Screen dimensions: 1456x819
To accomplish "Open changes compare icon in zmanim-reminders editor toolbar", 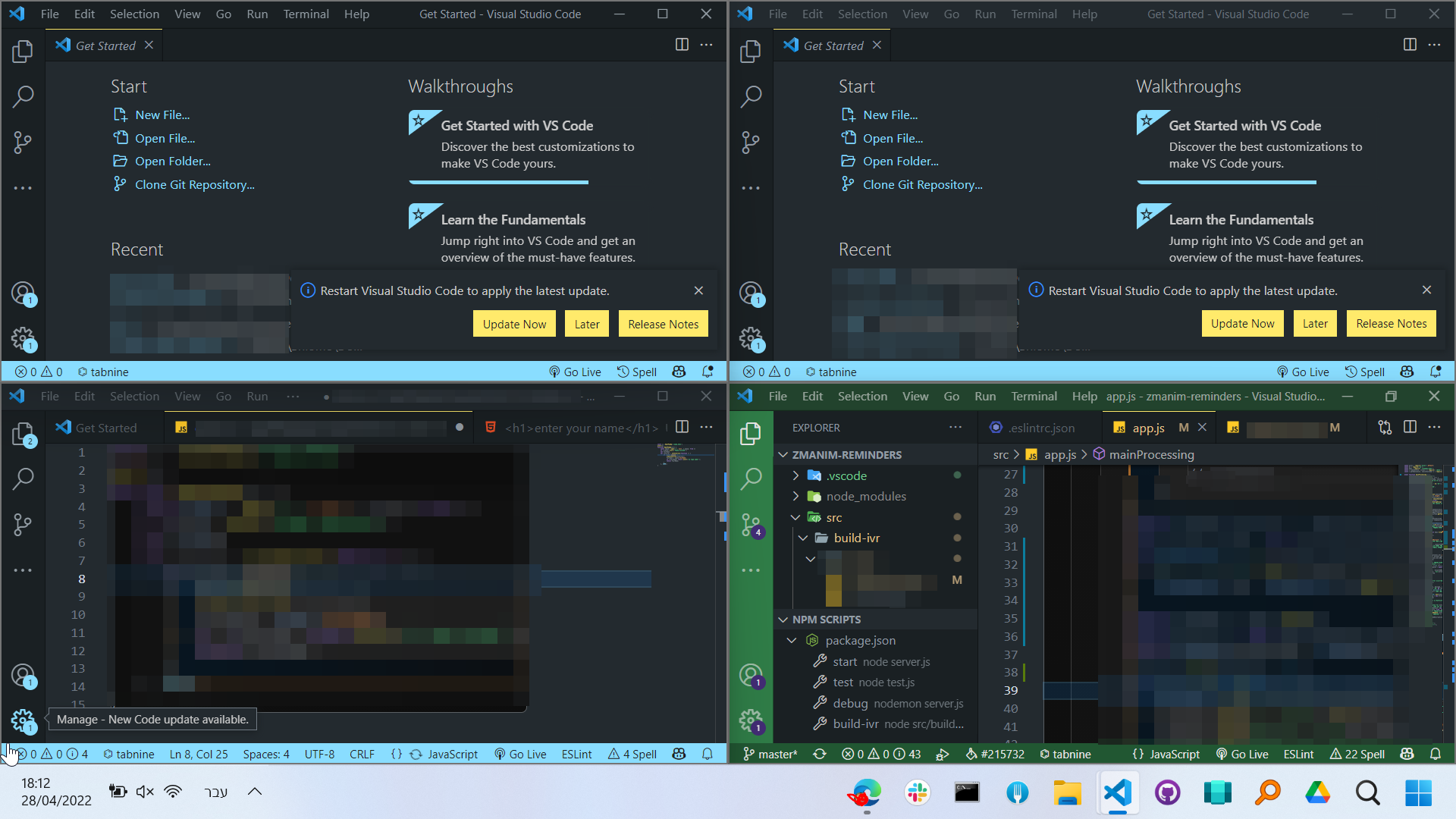I will (x=1385, y=428).
